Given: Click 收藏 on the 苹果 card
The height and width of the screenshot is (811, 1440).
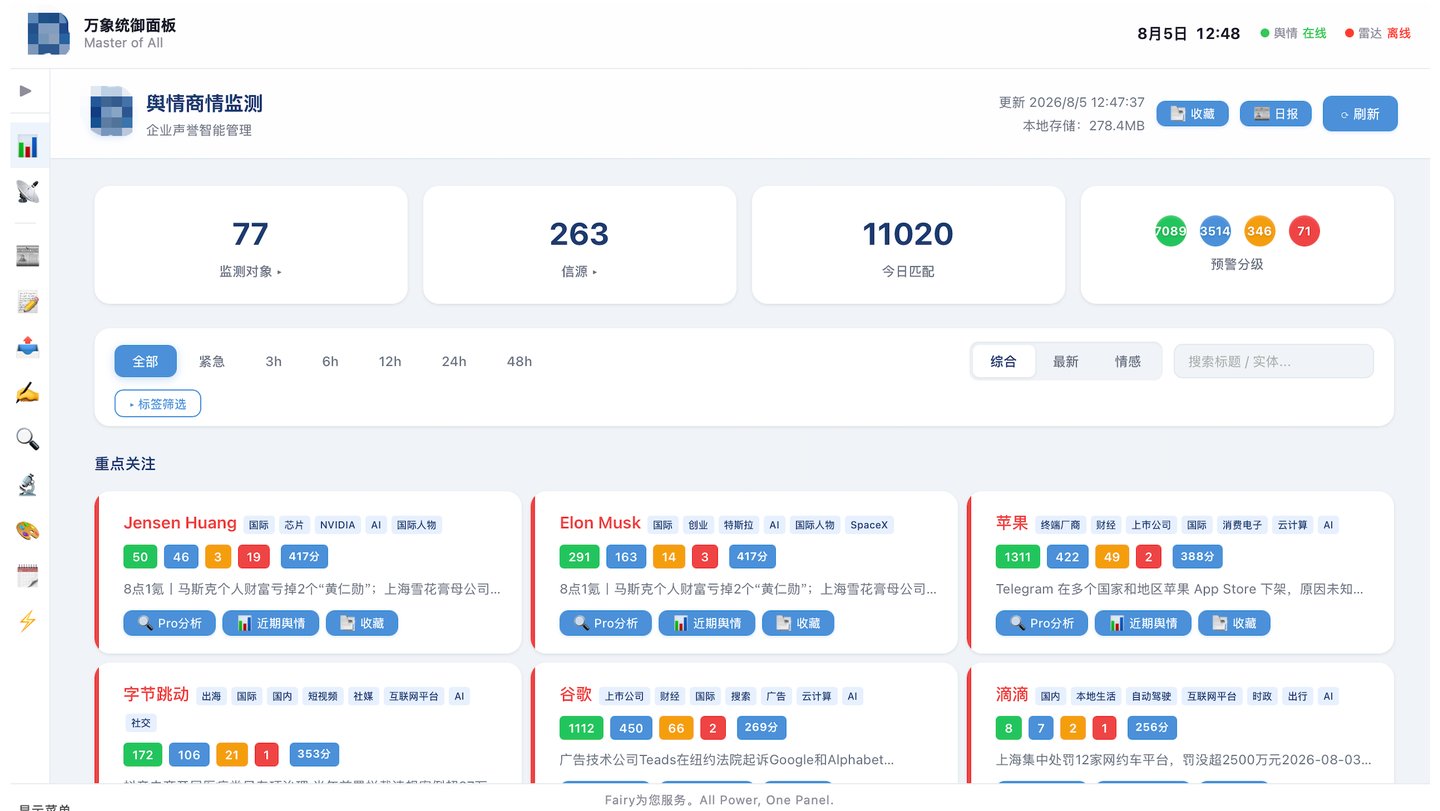Looking at the screenshot, I should [x=1234, y=623].
